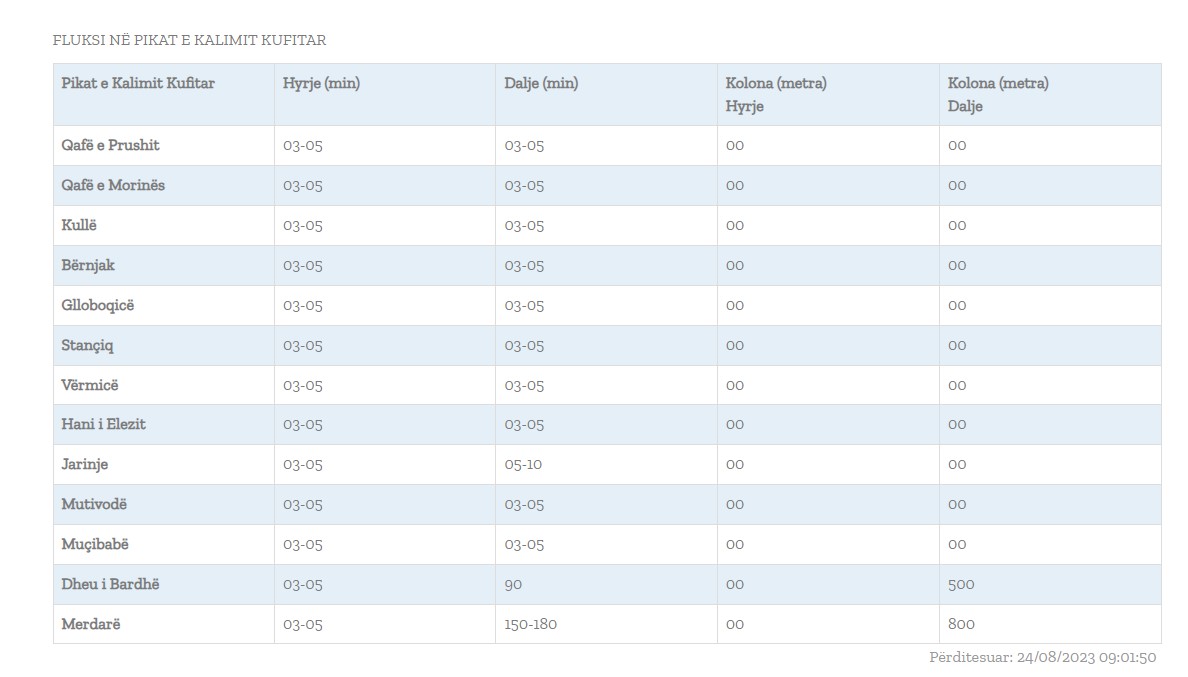Select the 'Glloboqicë' row name
This screenshot has height=677, width=1188.
(98, 306)
